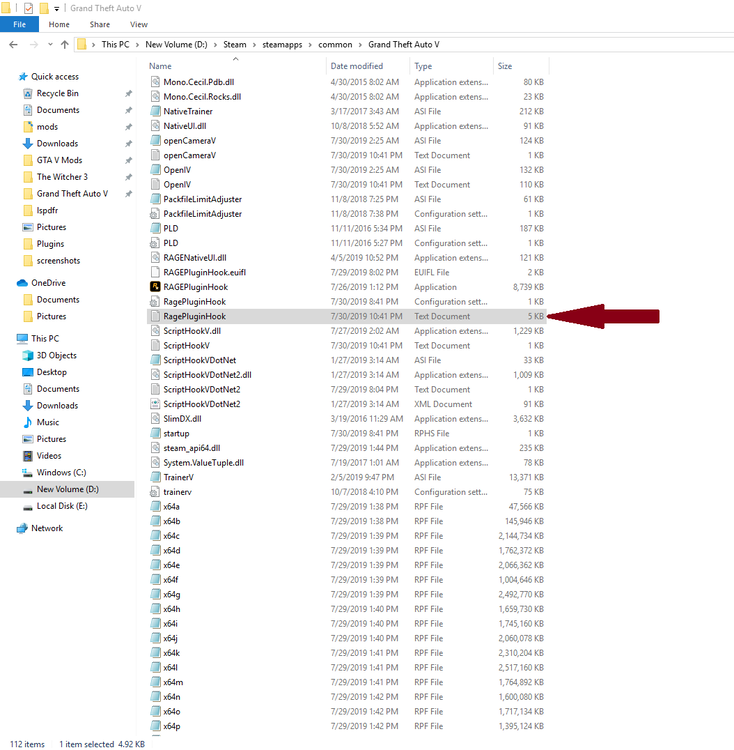Click the Forward navigation arrow

click(x=33, y=44)
